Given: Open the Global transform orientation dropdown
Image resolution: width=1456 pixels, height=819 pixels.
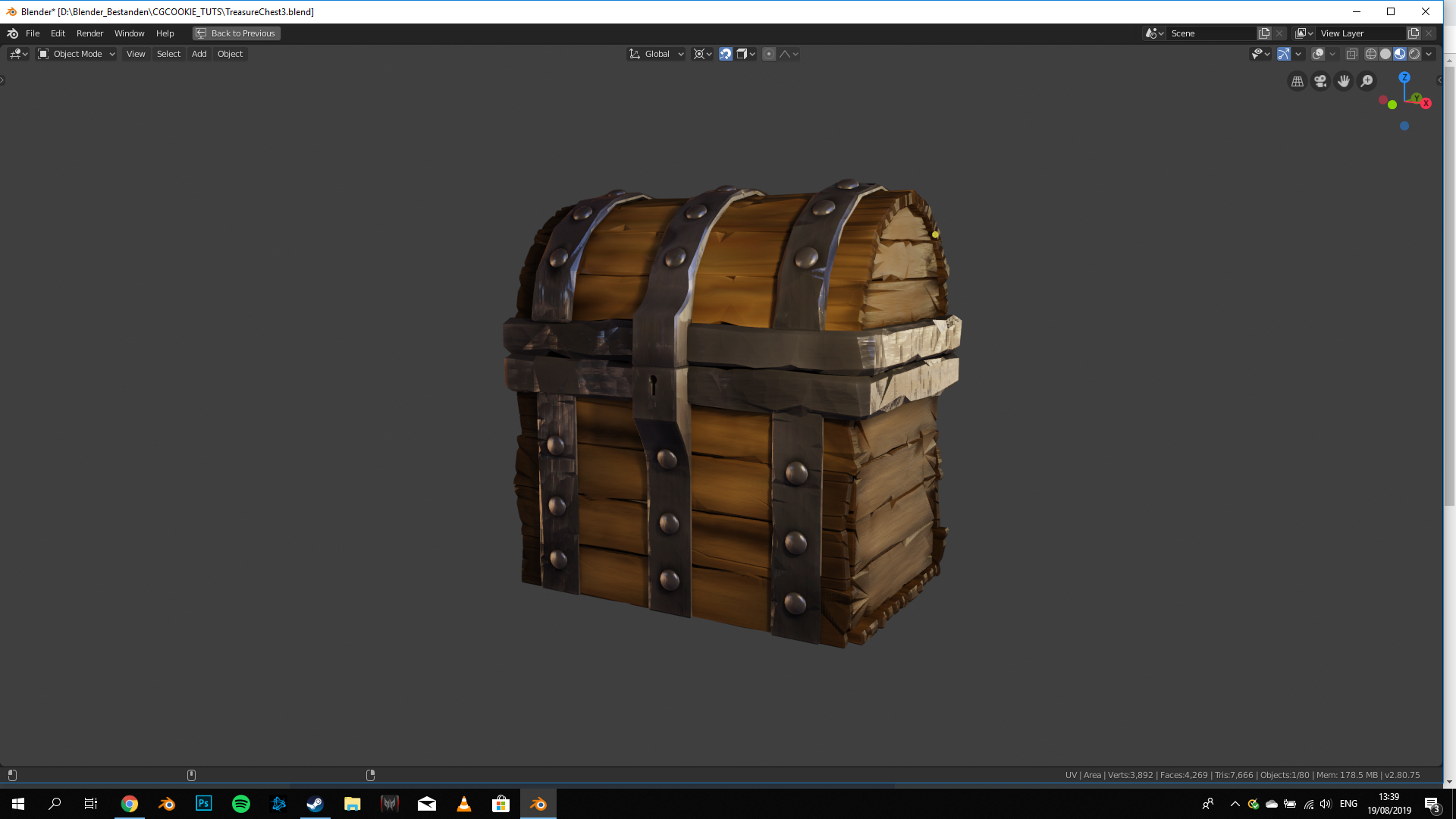Looking at the screenshot, I should coord(657,54).
